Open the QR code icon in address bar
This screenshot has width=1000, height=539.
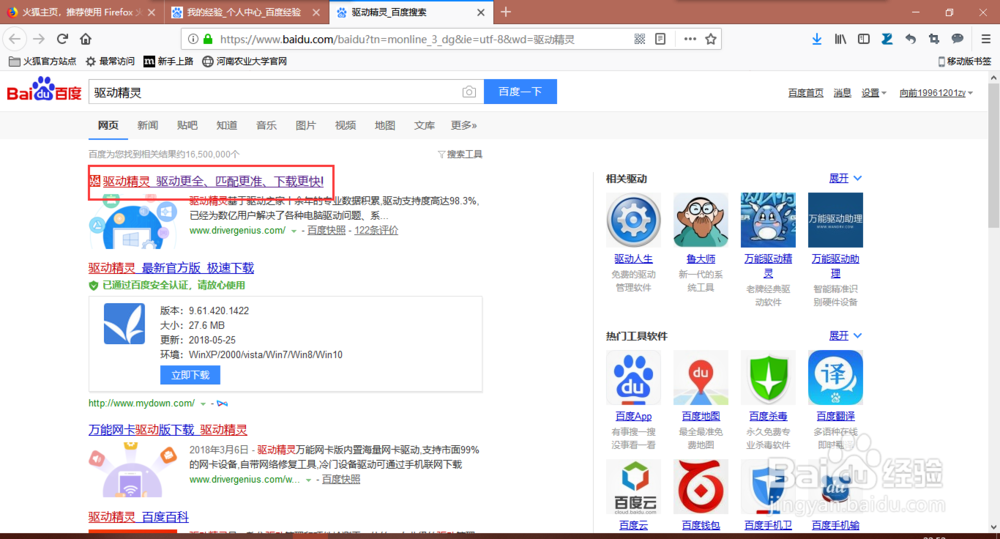[x=640, y=39]
